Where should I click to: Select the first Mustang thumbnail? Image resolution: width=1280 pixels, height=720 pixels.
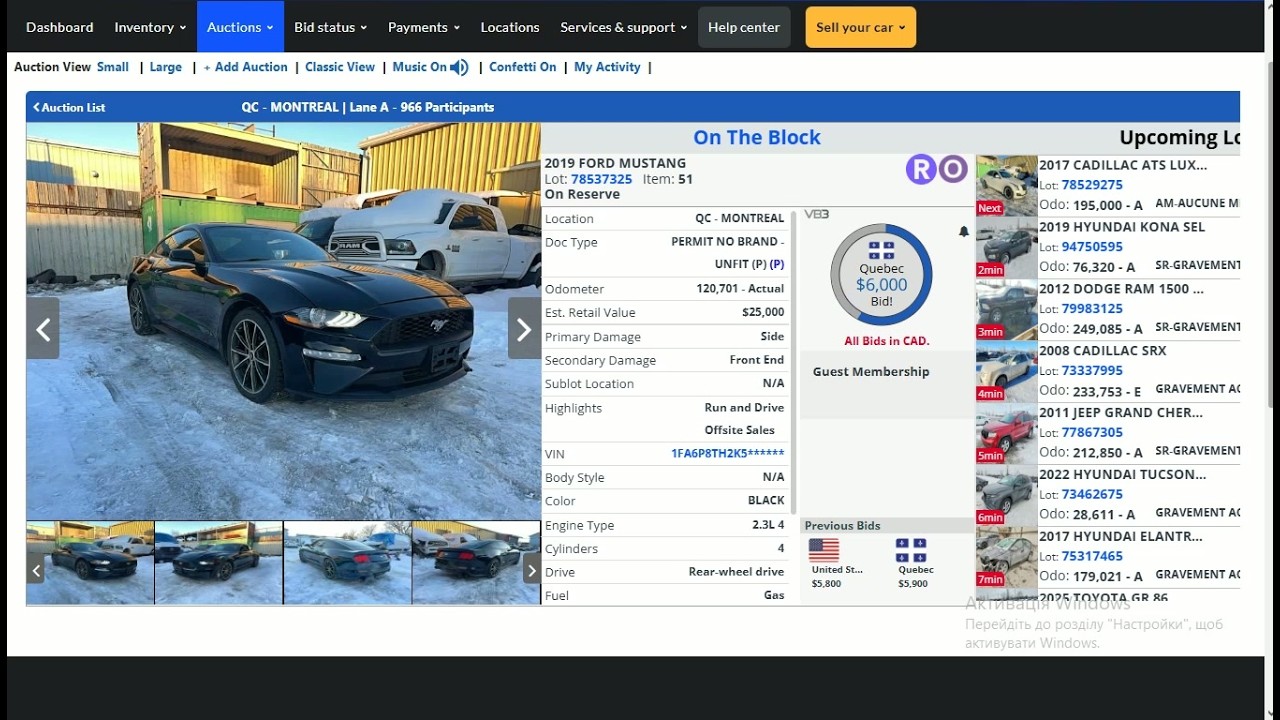[x=91, y=563]
